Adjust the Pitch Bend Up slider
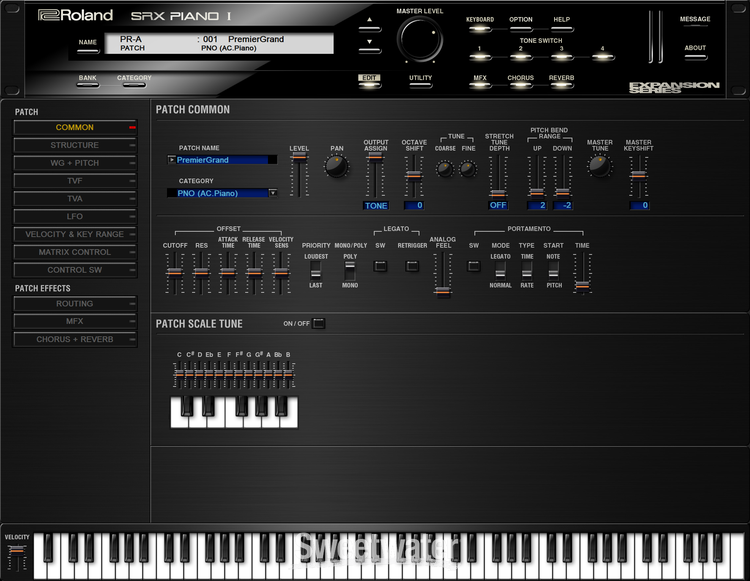 click(537, 192)
